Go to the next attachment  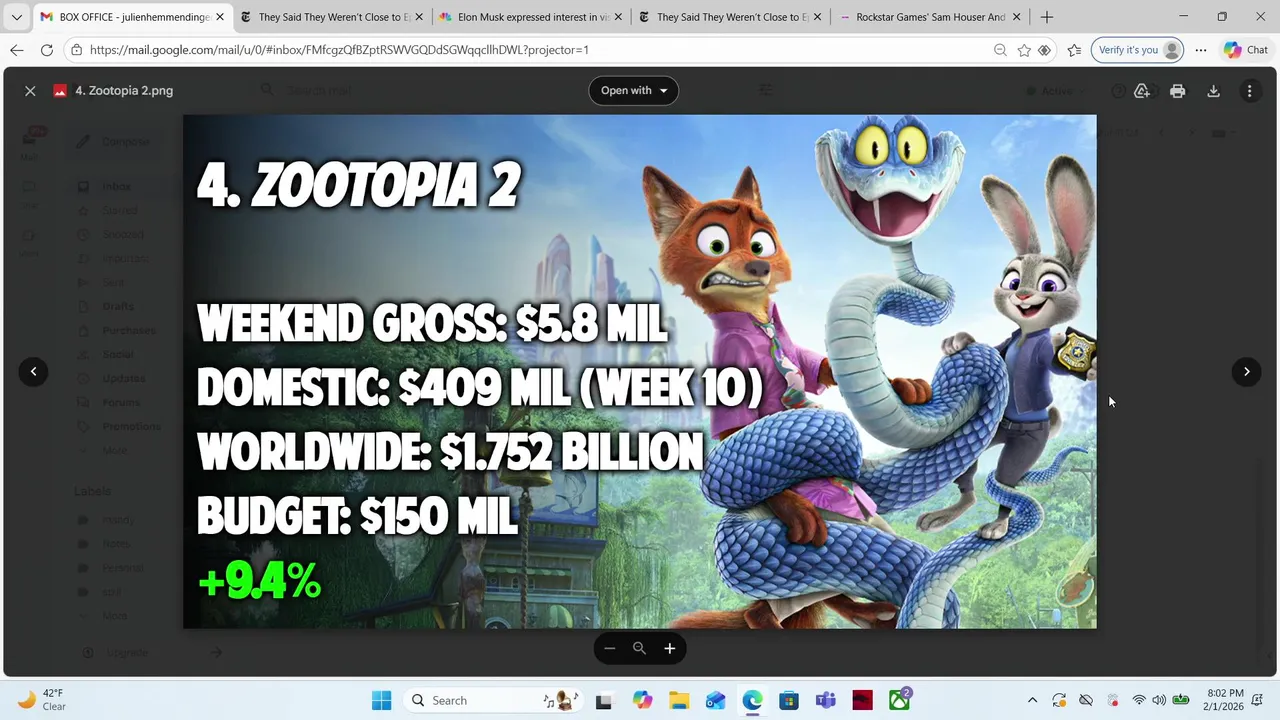[1246, 371]
